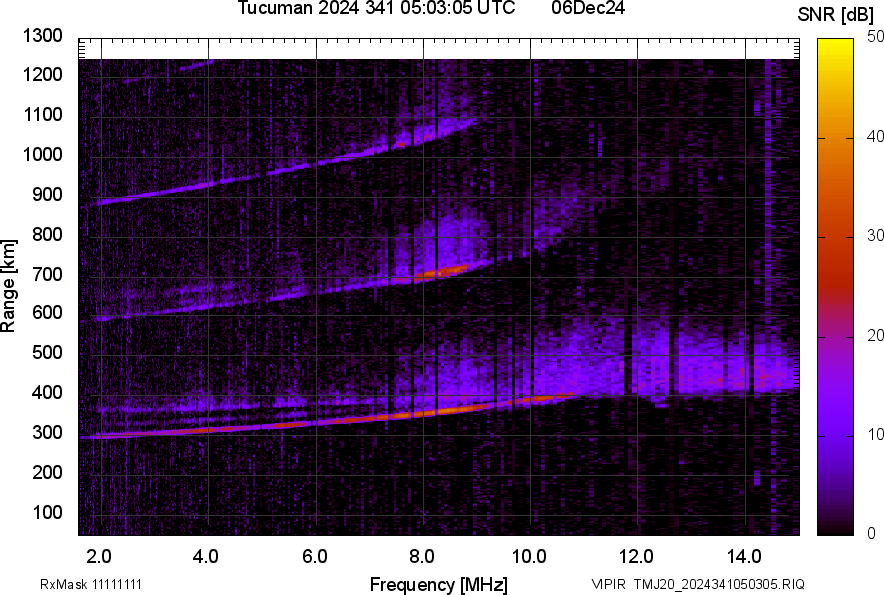Click the range tick label '1000'
Screen dimensions: 884x595
[42, 155]
